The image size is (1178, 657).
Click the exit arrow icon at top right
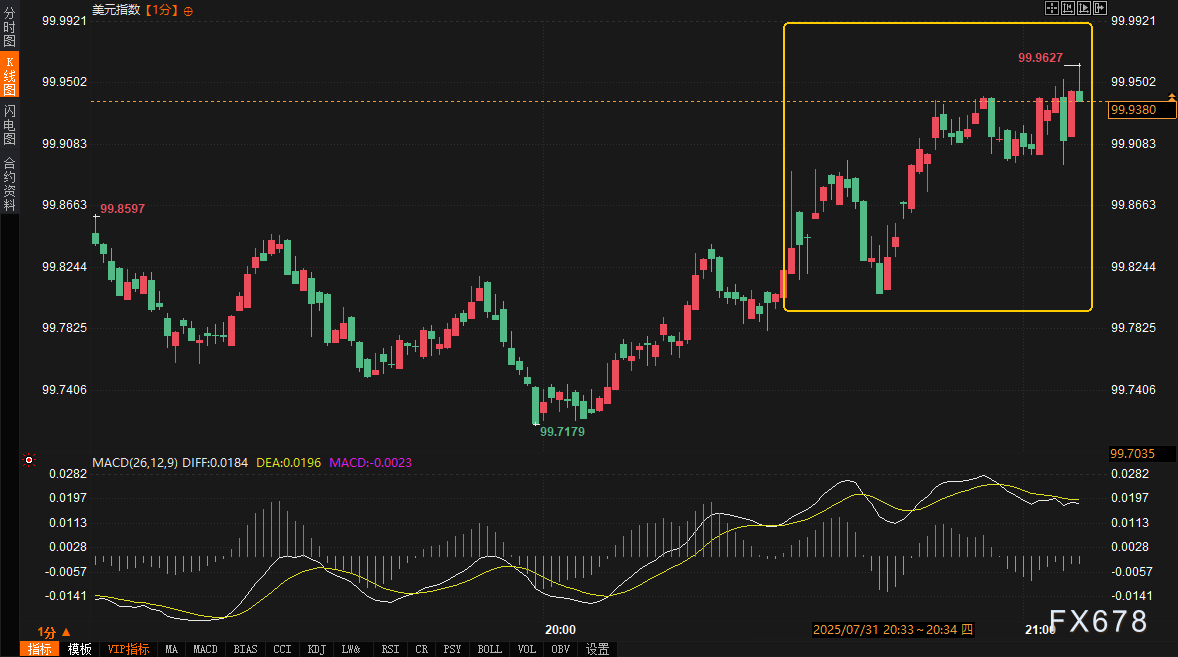[1100, 8]
